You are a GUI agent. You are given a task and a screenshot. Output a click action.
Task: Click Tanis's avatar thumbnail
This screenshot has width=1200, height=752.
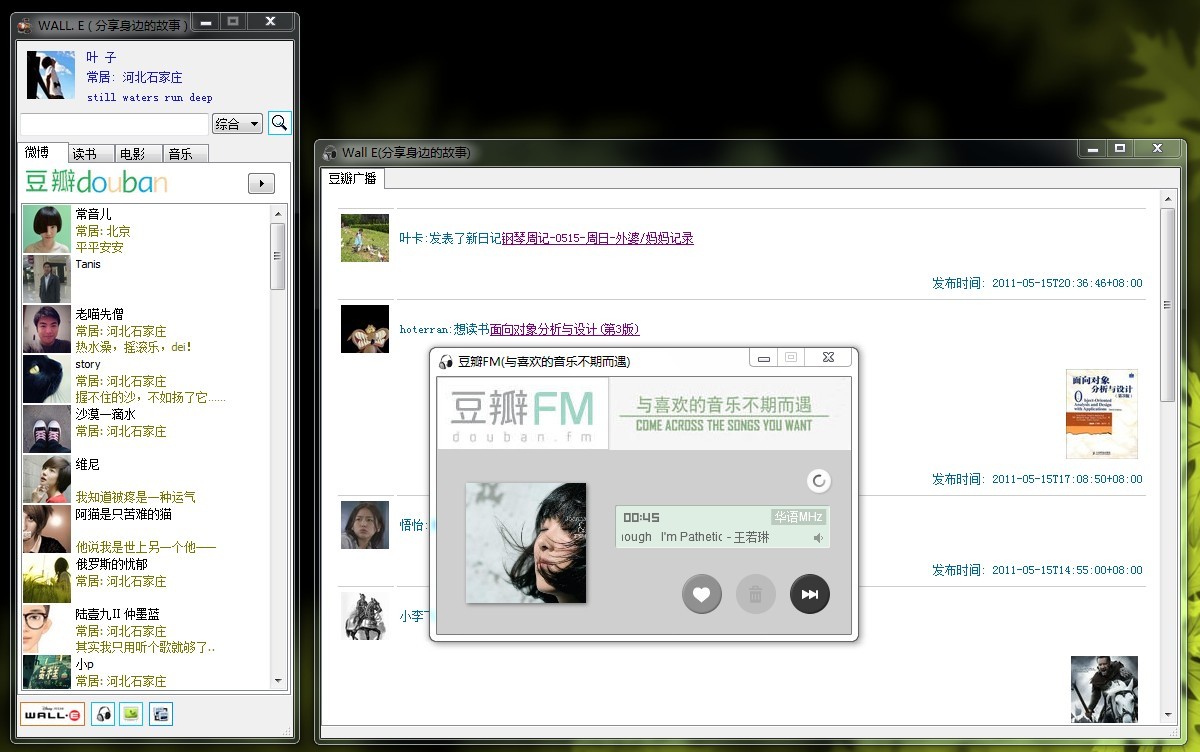tap(47, 280)
